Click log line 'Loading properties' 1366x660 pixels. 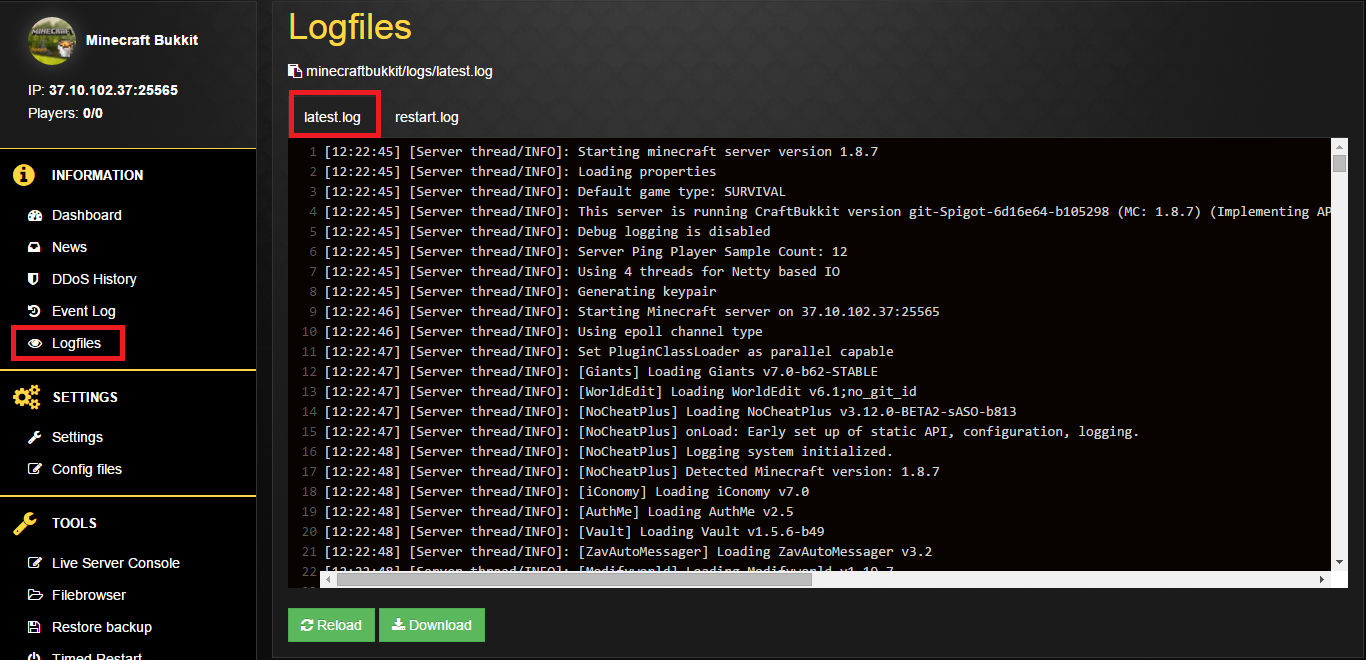(x=520, y=171)
